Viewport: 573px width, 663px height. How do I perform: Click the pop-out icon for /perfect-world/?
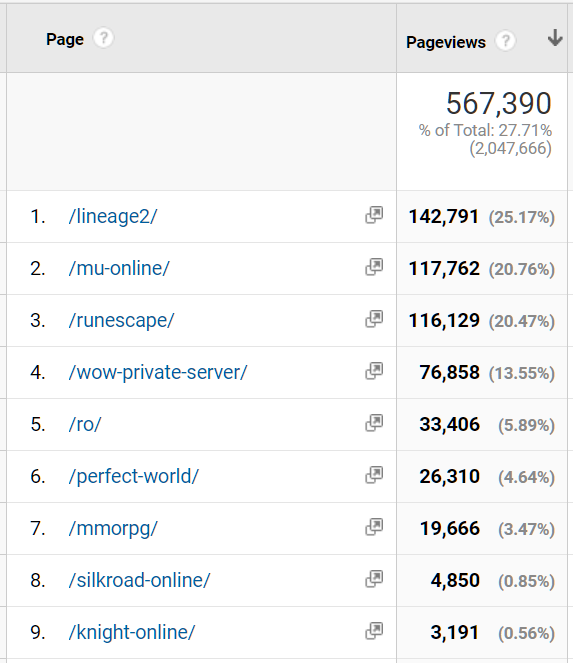pyautogui.click(x=374, y=475)
